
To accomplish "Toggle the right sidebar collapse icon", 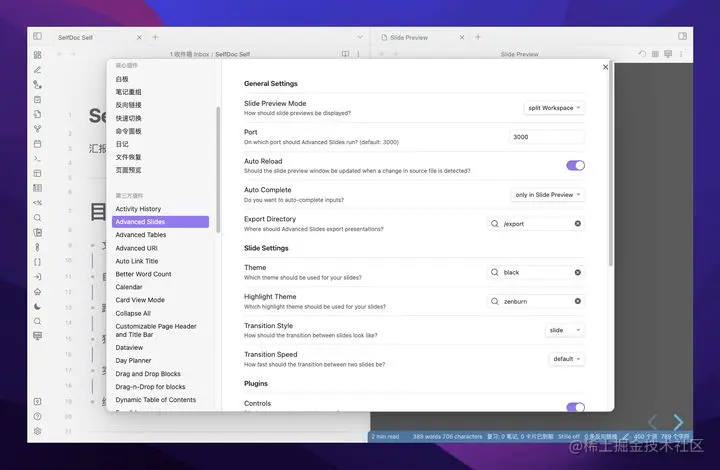I will pos(682,36).
